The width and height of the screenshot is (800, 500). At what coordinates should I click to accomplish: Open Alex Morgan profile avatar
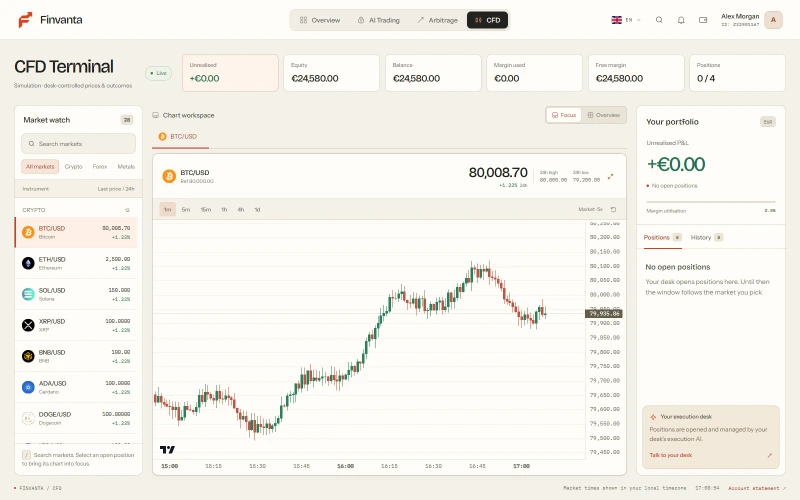773,20
